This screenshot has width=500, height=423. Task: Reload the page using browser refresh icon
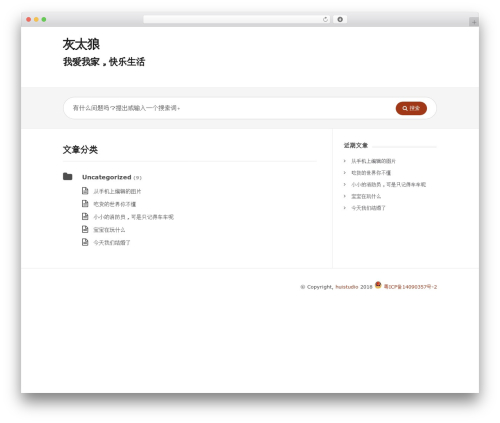coord(325,19)
